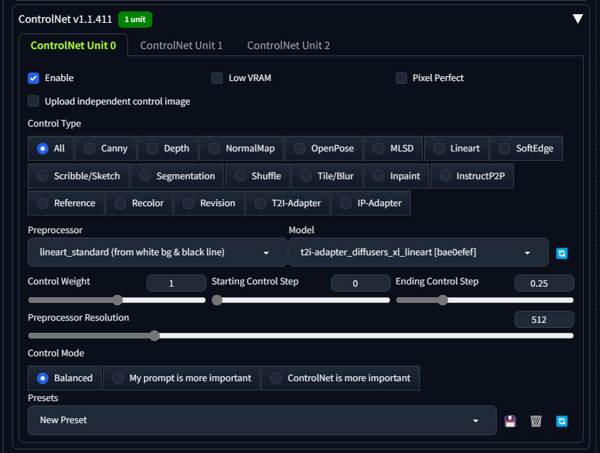Adjust Starting Control Step slider
600x453 pixels.
click(301, 300)
